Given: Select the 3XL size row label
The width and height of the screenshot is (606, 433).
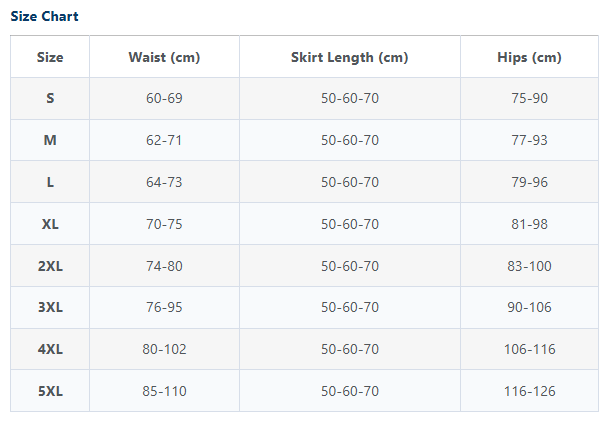Looking at the screenshot, I should 50,307.
